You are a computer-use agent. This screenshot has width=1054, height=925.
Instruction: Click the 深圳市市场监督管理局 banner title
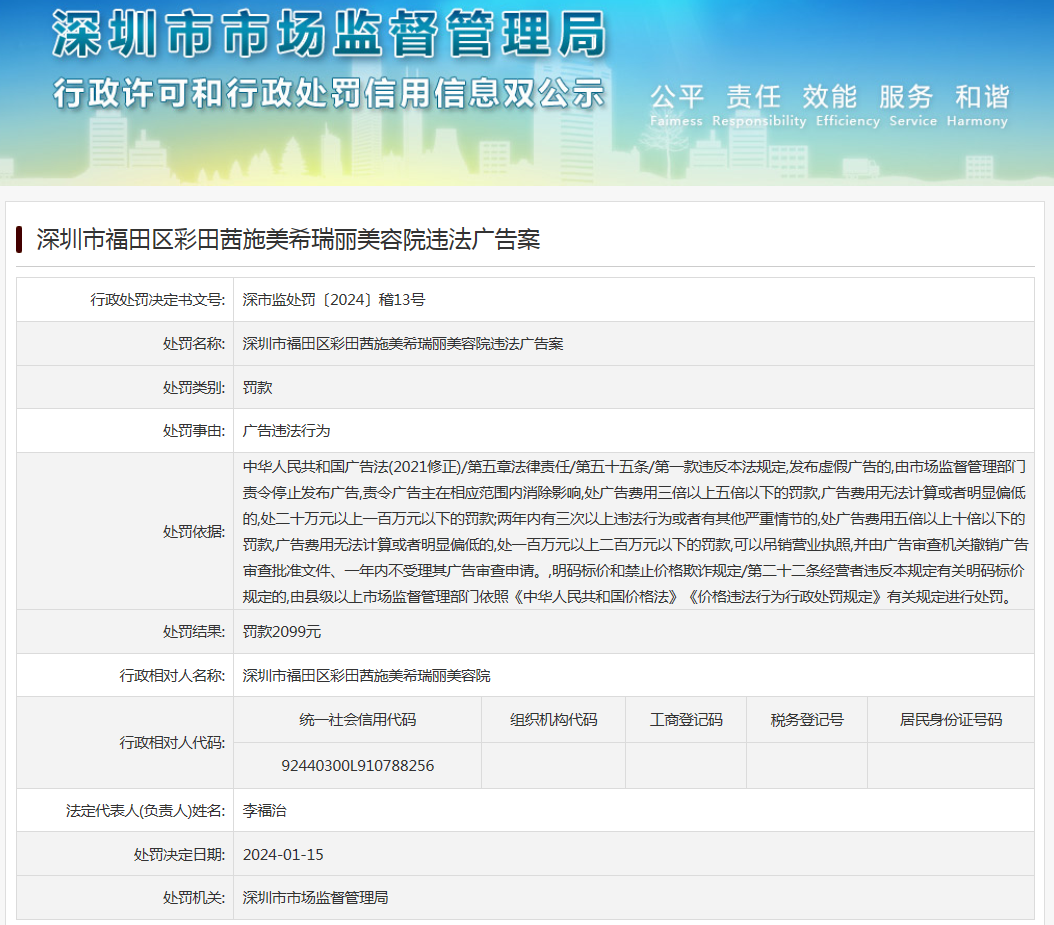[328, 36]
